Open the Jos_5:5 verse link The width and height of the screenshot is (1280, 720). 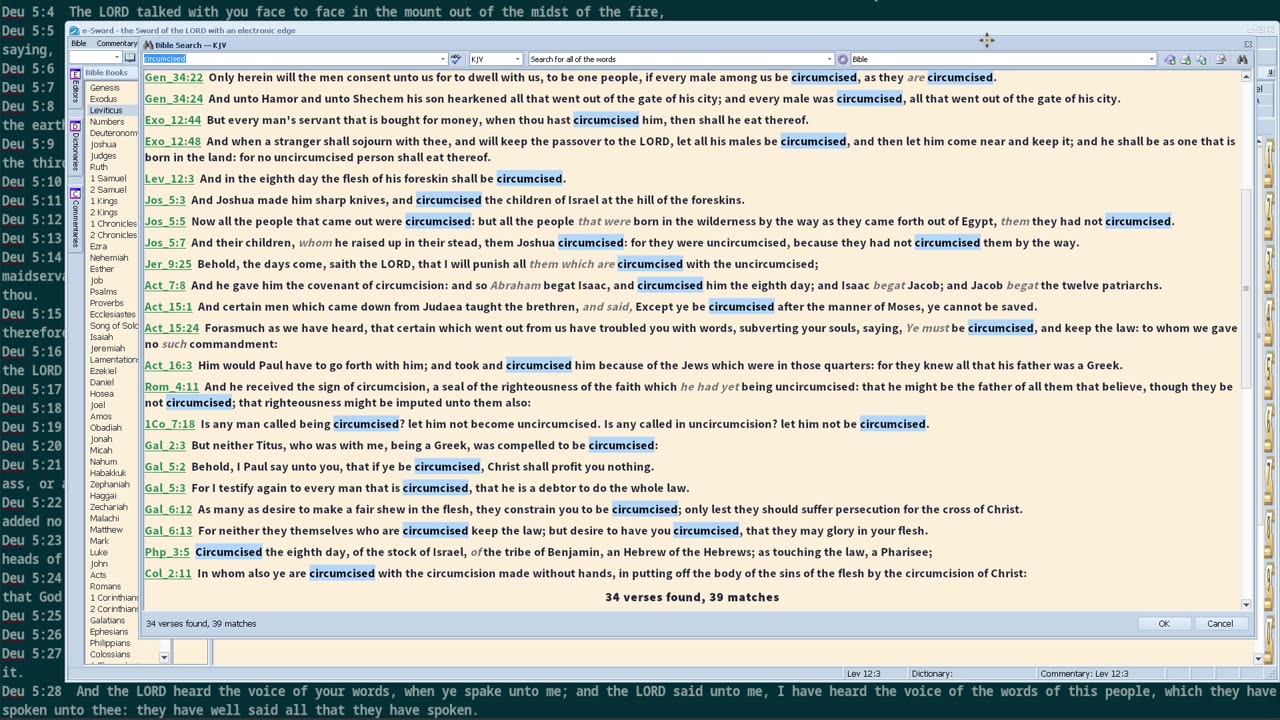165,222
